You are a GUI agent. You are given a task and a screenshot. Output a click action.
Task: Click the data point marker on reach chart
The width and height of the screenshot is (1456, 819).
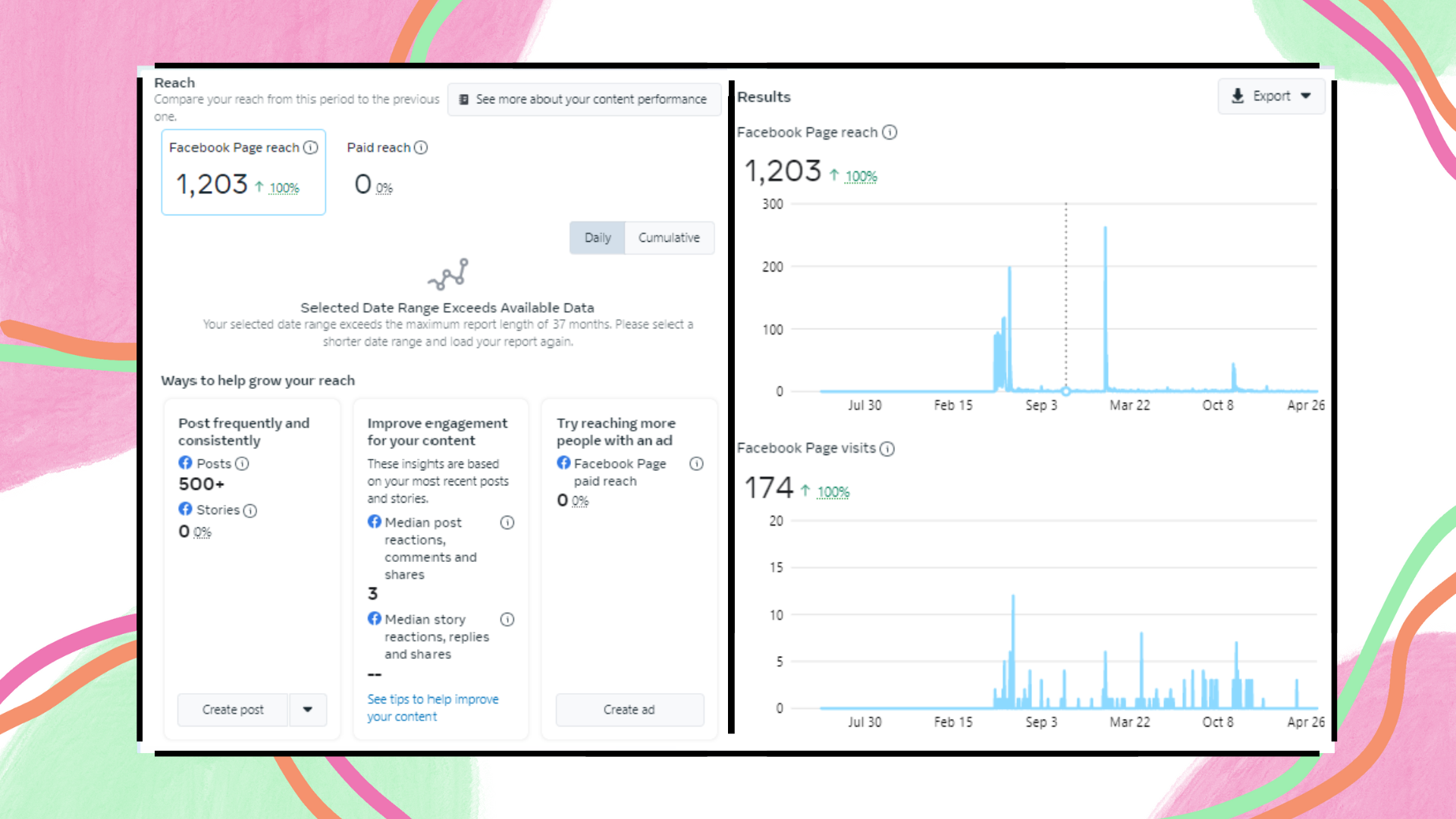pyautogui.click(x=1065, y=391)
